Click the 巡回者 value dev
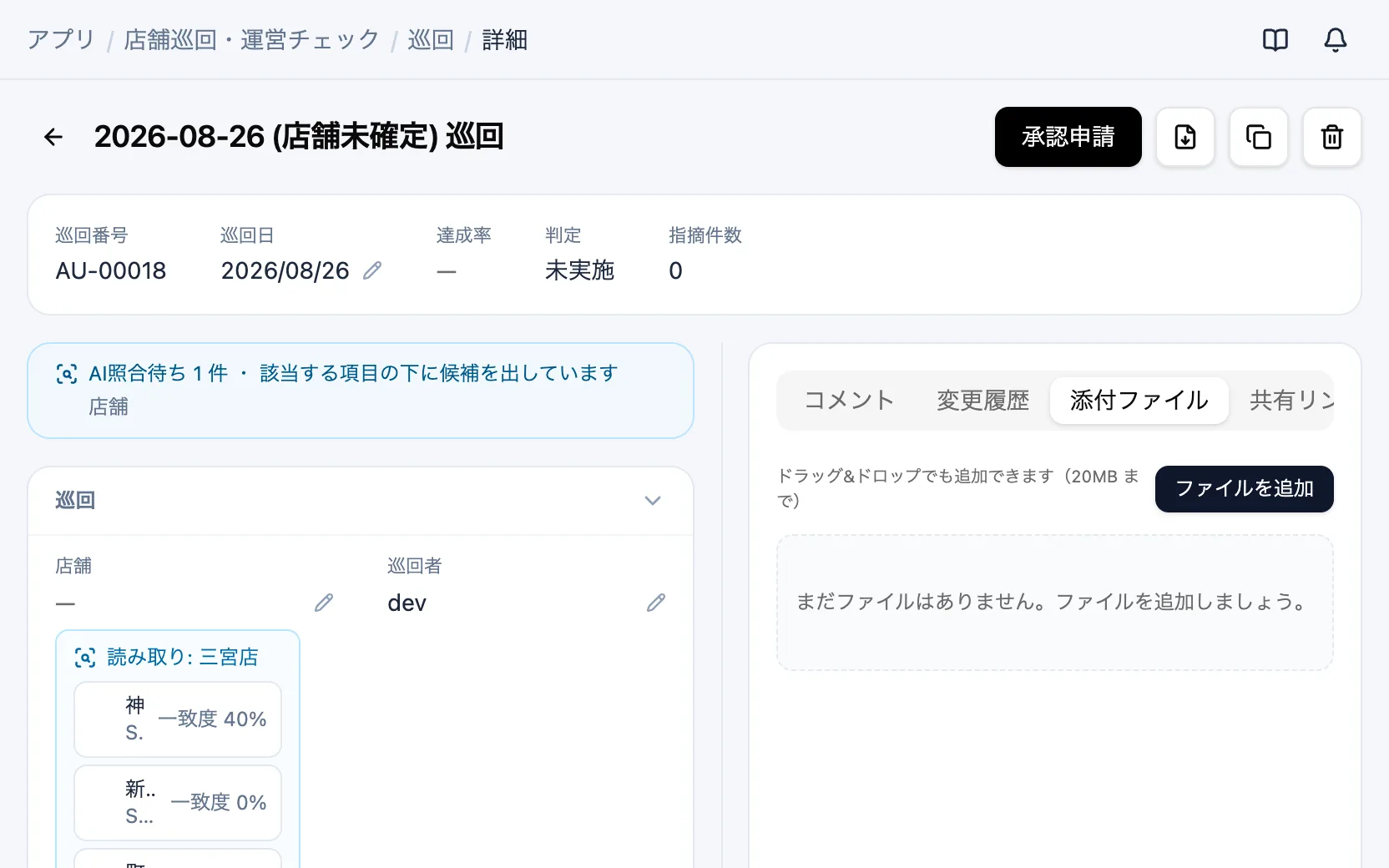Image resolution: width=1389 pixels, height=868 pixels. [407, 603]
